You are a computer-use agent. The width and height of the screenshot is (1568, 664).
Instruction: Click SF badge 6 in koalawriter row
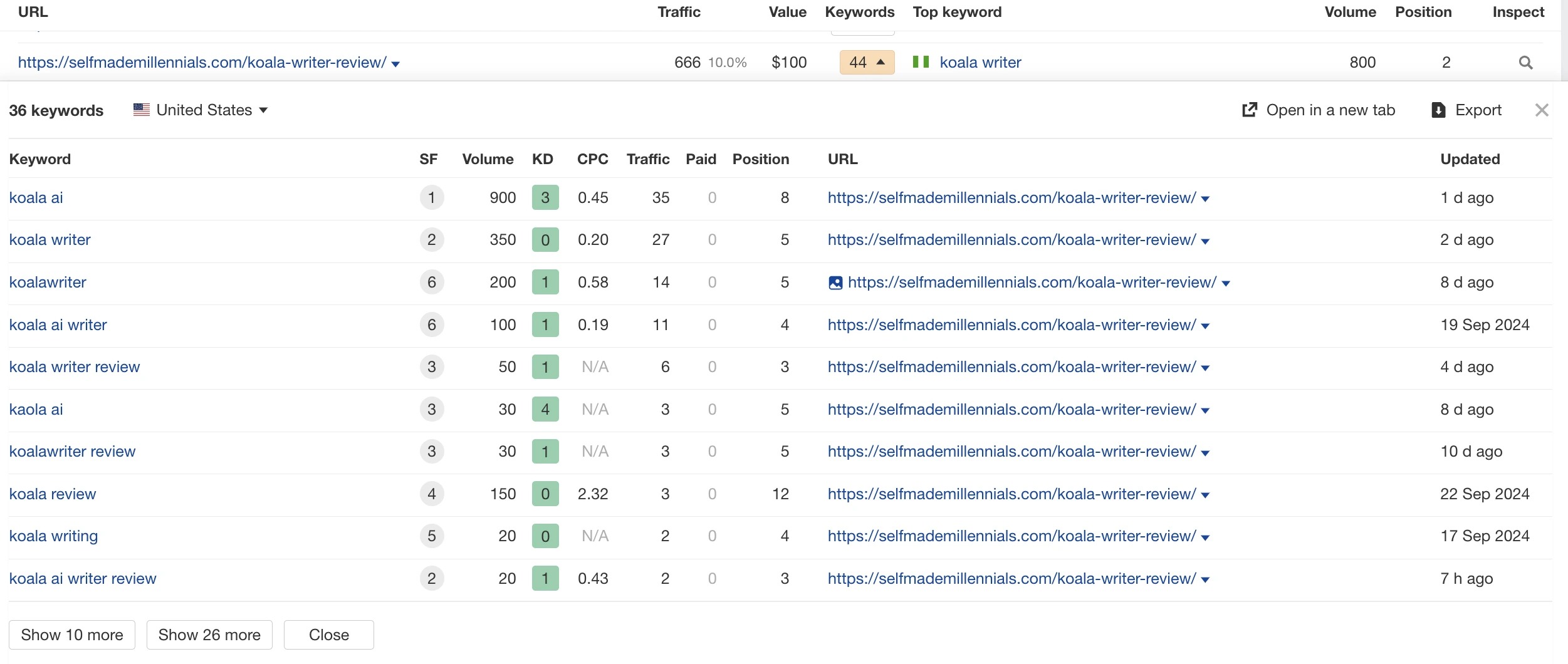click(432, 283)
